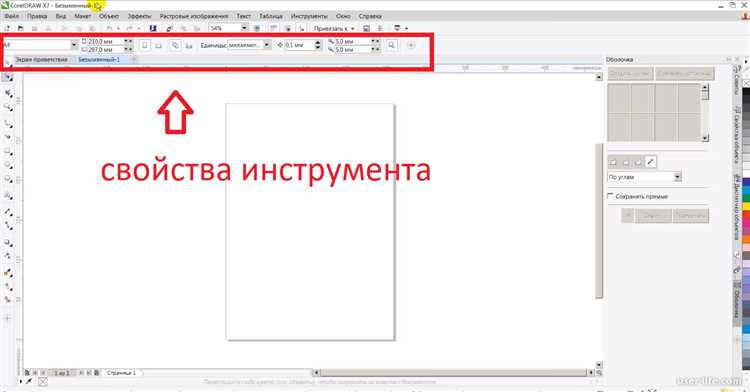Viewport: 750px width, 392px height.
Task: Toggle Show grid button
Action: tap(287, 28)
